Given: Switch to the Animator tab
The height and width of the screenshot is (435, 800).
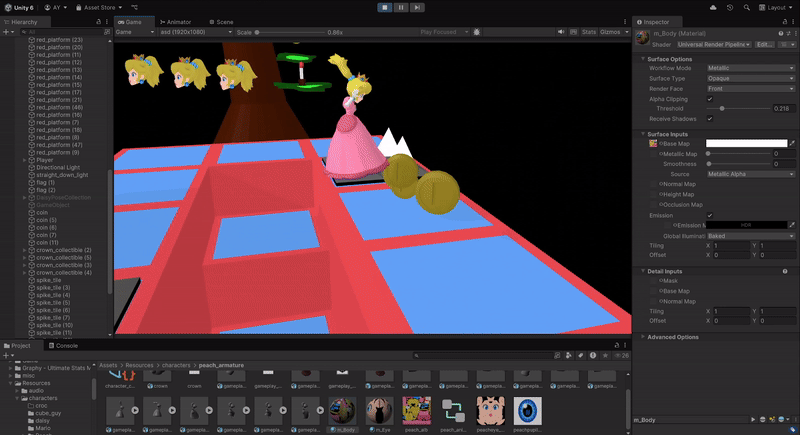Looking at the screenshot, I should (x=176, y=22).
